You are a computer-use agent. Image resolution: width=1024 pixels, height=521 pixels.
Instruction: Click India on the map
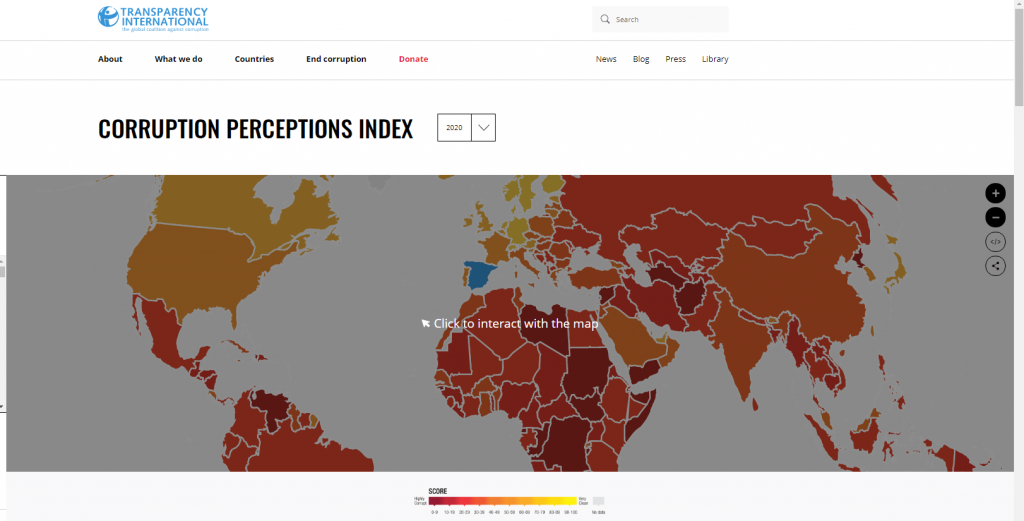point(744,343)
